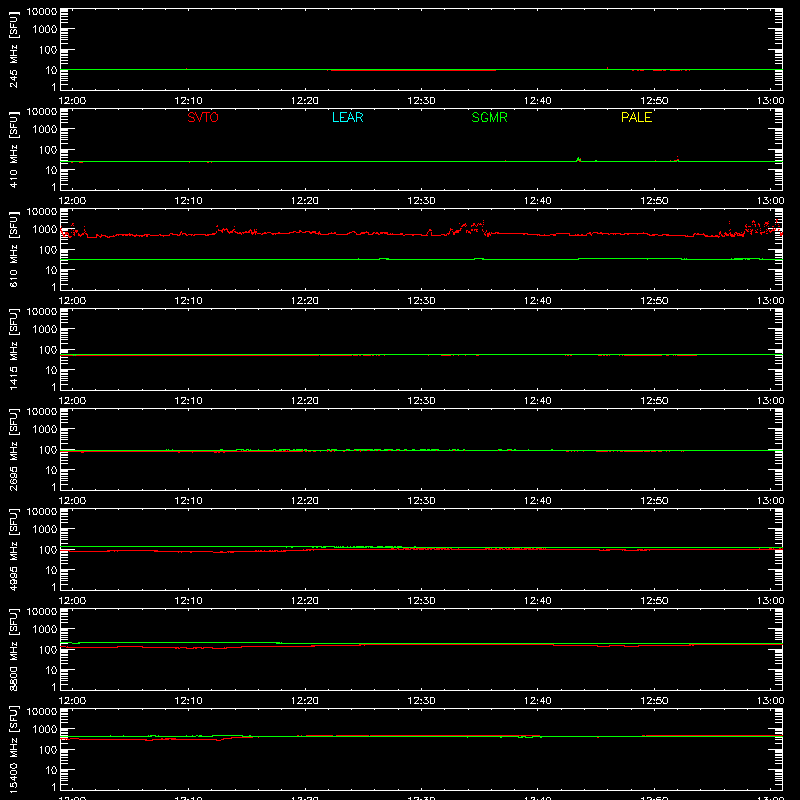Select the 12:30 label below the 1415 MHz panel
This screenshot has height=800, width=800.
(421, 401)
